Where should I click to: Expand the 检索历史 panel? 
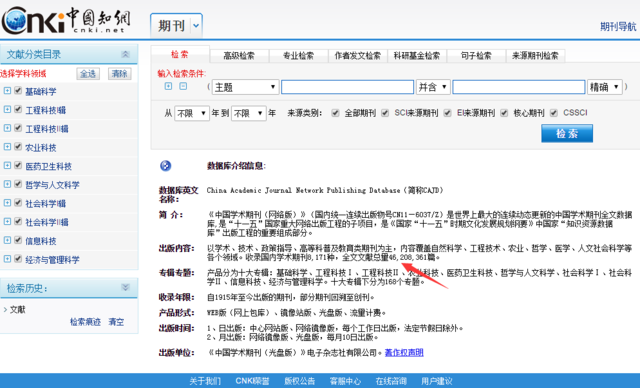coord(125,288)
